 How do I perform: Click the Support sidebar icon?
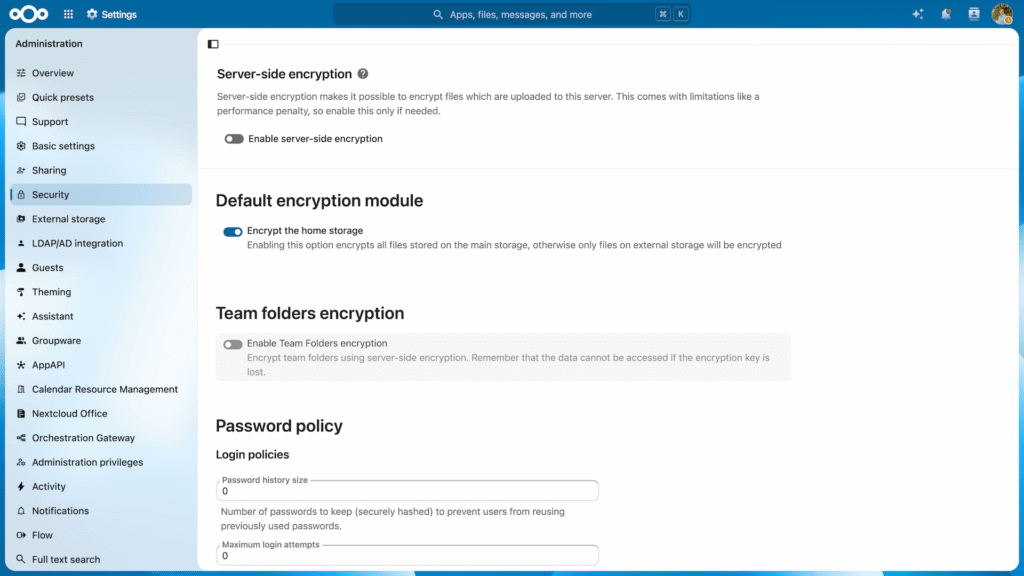21,121
